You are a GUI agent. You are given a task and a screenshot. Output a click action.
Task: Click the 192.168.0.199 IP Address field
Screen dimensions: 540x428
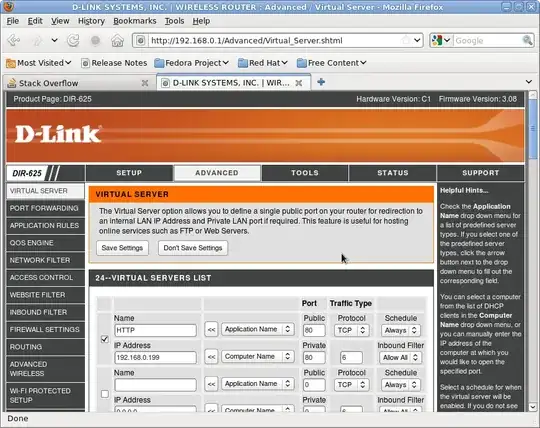tap(155, 357)
